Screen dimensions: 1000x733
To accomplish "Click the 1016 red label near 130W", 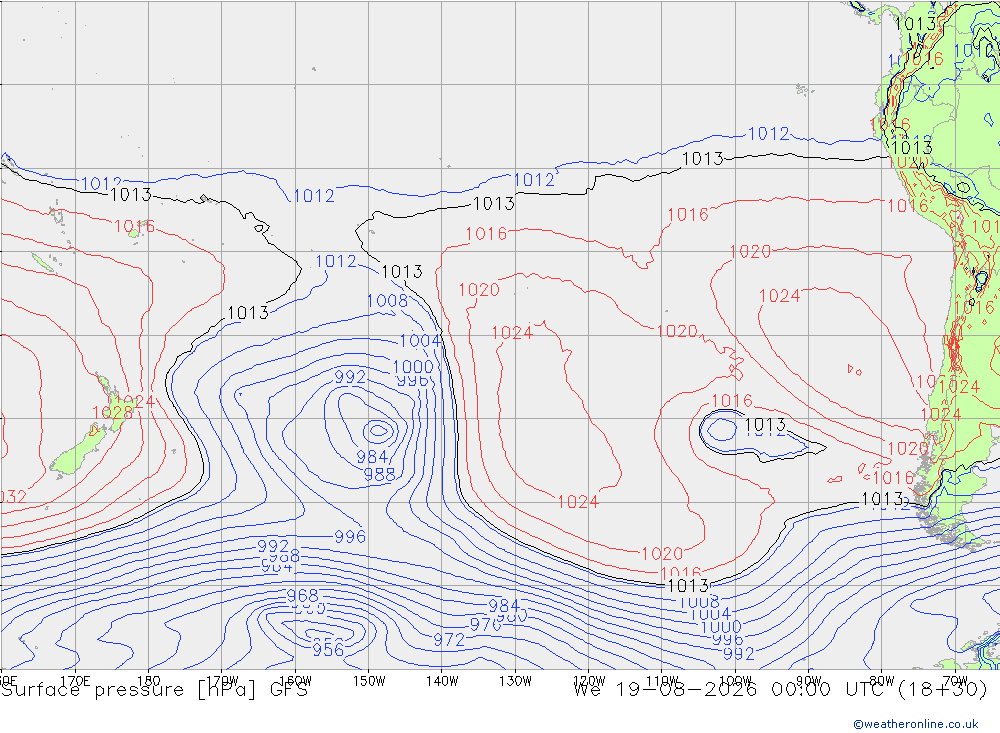I will 486,234.
